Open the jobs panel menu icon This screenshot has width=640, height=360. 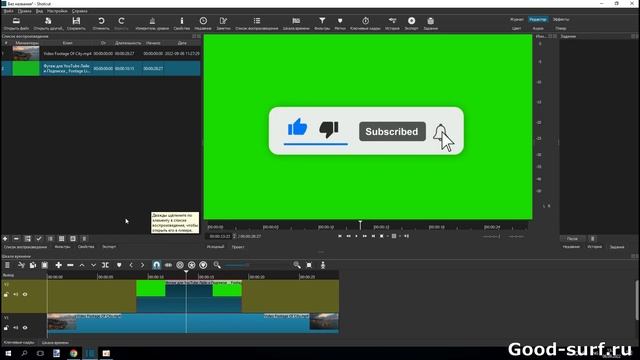click(x=593, y=238)
